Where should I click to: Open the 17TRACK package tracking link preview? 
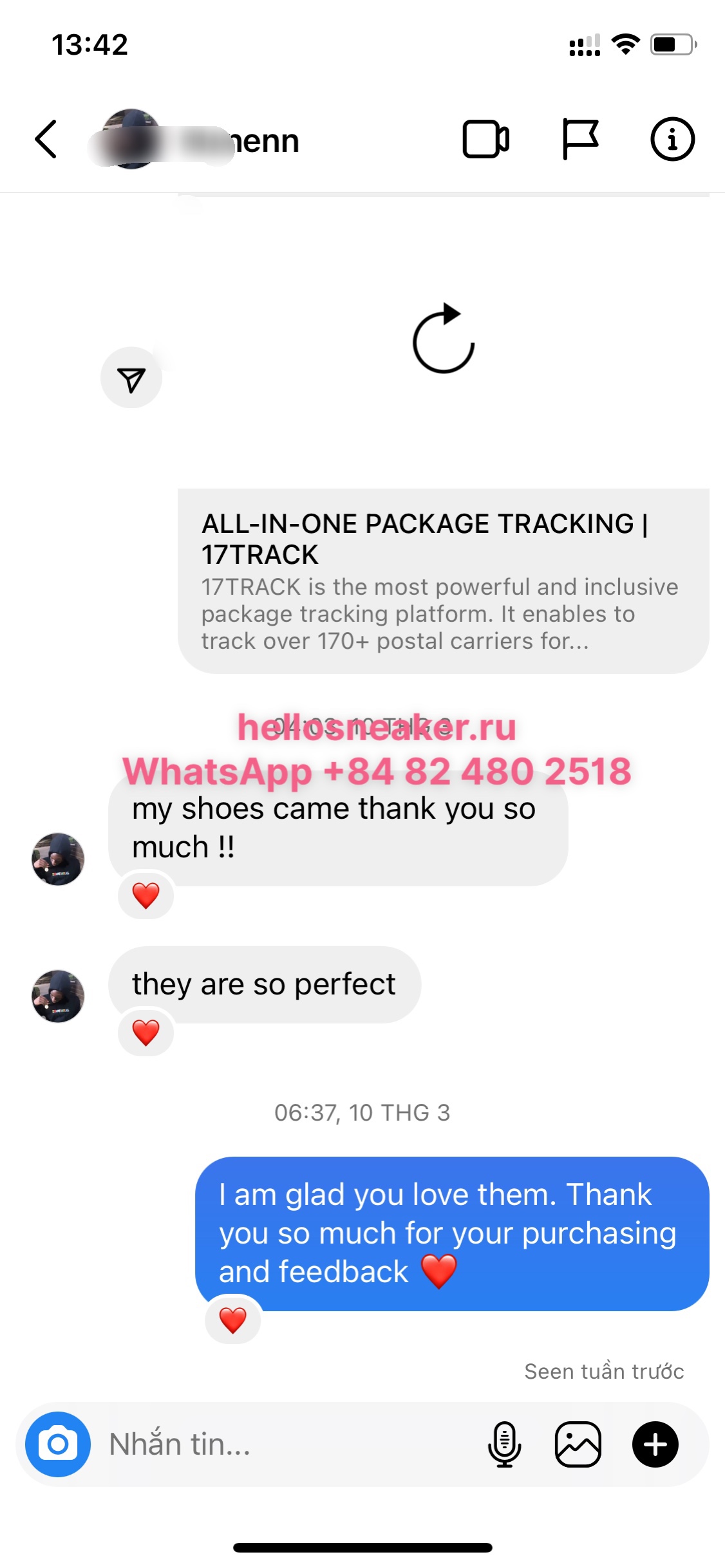444,581
